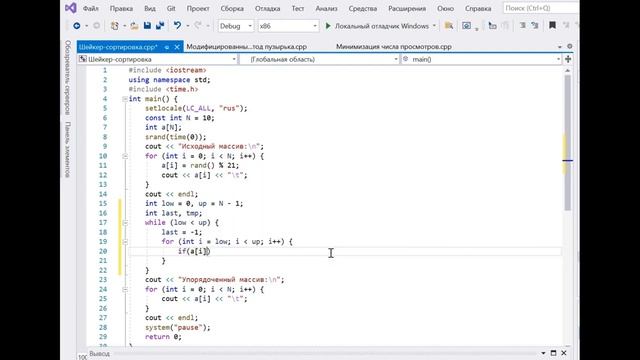Place cursor on line 20 if(a[i]) code
Screen dimensions: 640x360
point(194,251)
